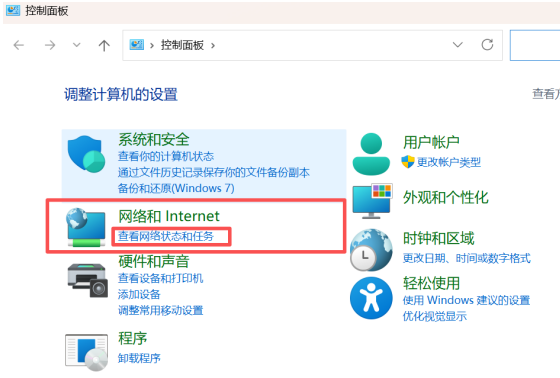Click shield icon beside 更改帐户类型
This screenshot has width=560, height=378.
coord(408,162)
